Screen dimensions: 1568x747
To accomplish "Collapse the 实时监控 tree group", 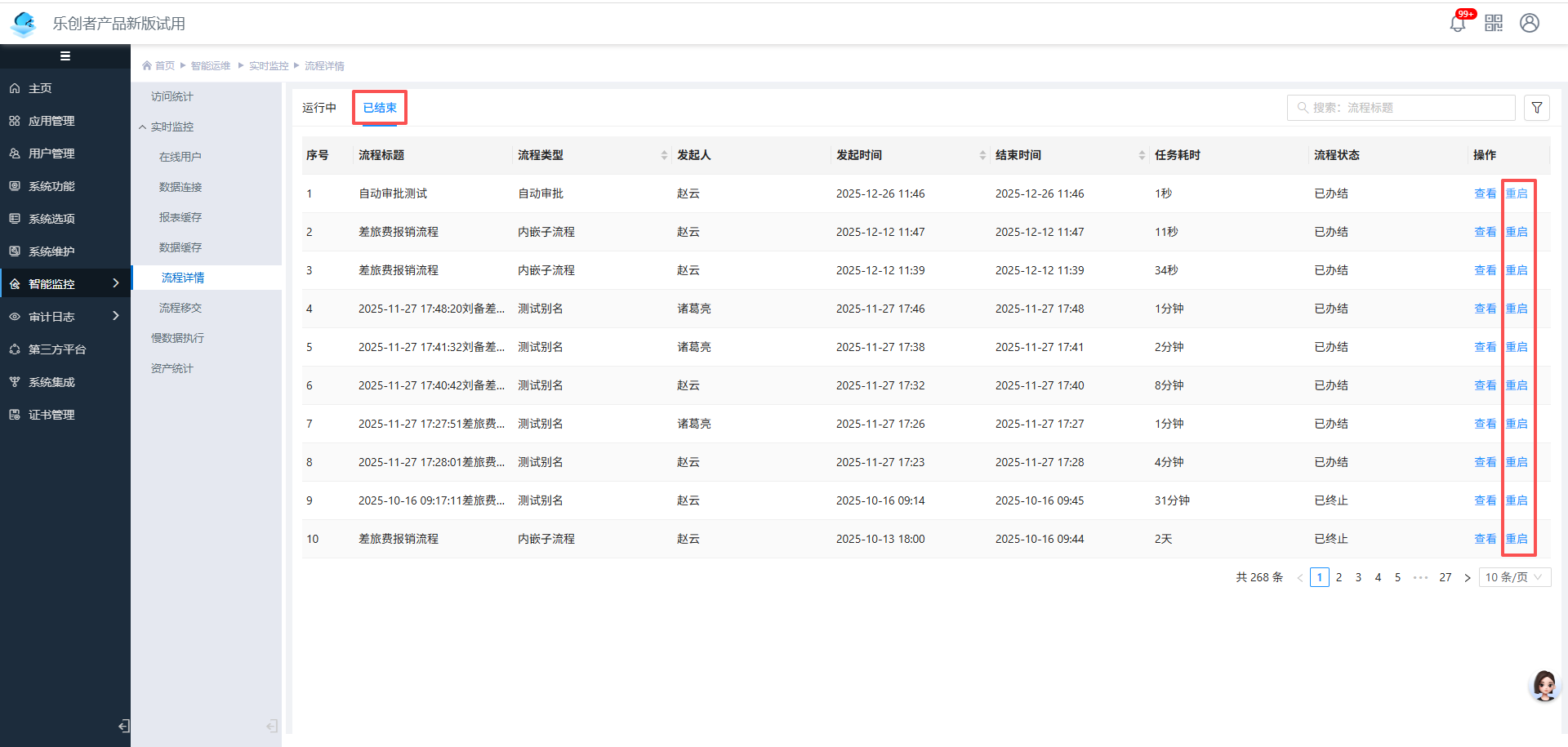I will pyautogui.click(x=143, y=127).
